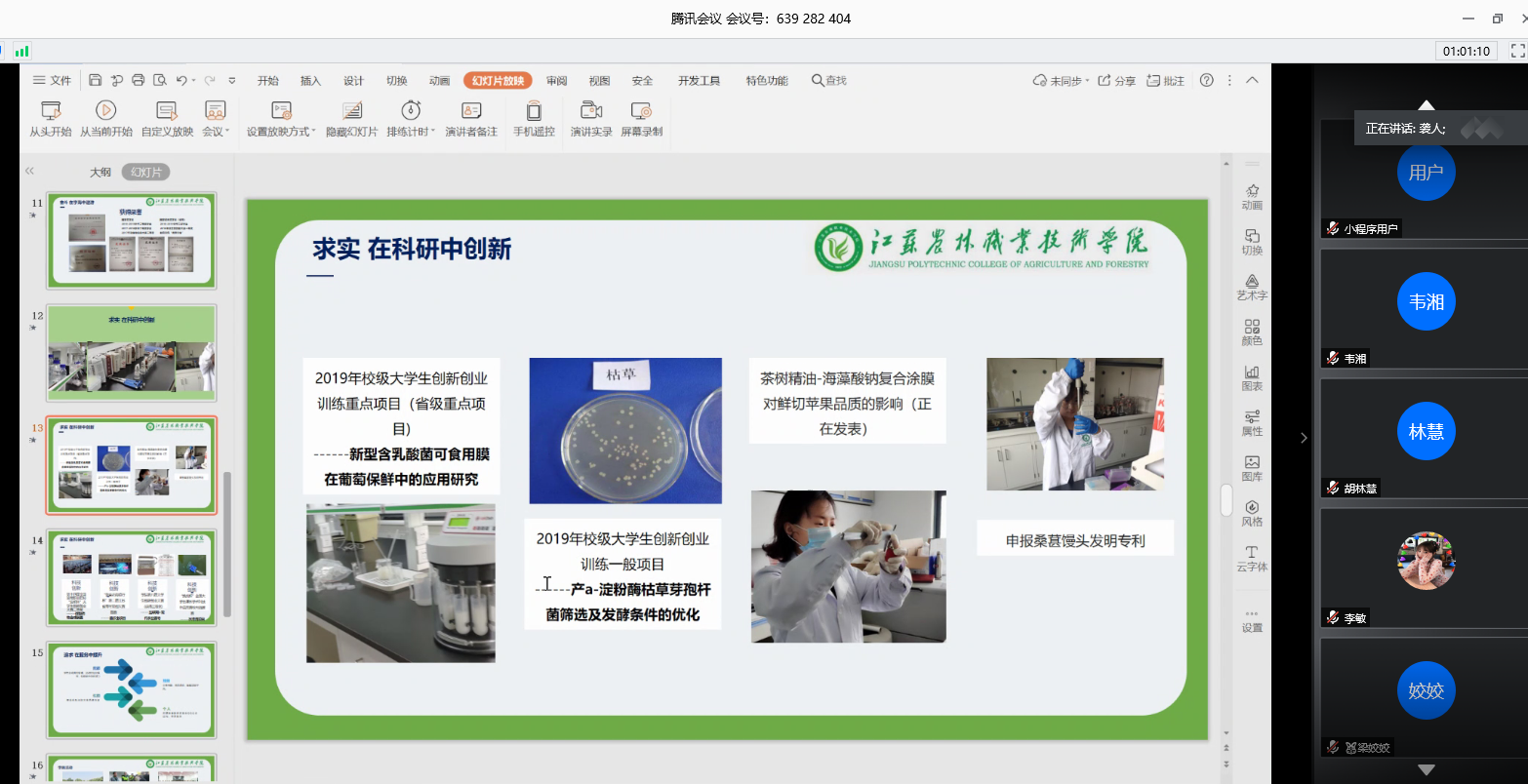
Task: Click the 批注 comment button
Action: (x=1166, y=81)
